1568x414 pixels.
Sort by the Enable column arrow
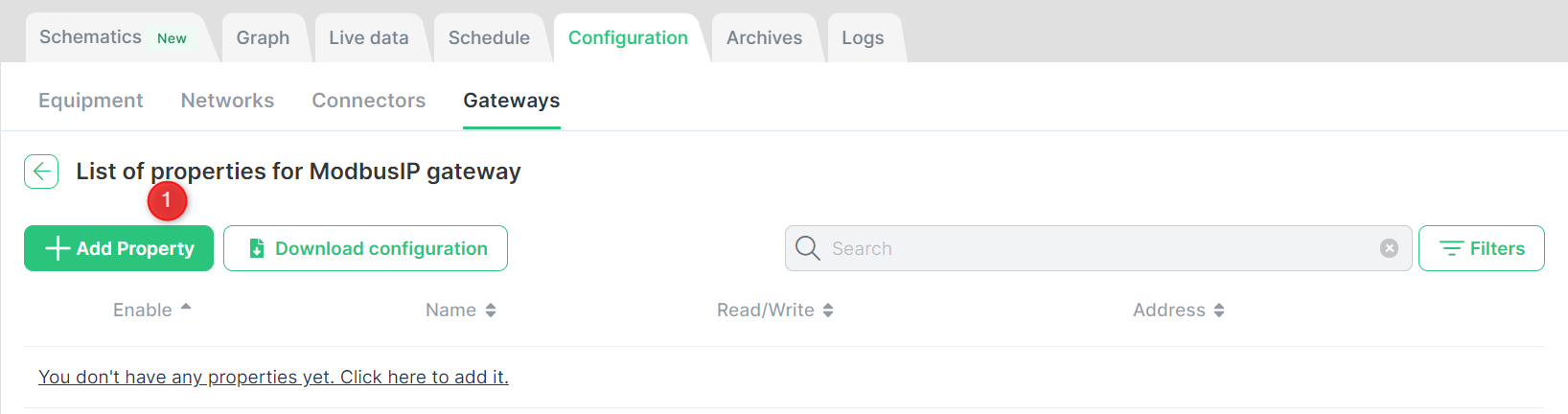click(x=186, y=308)
